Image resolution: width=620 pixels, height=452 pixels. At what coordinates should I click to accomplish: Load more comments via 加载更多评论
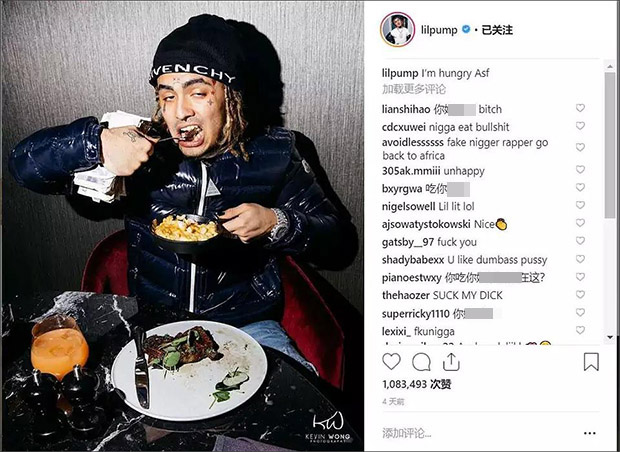point(414,89)
